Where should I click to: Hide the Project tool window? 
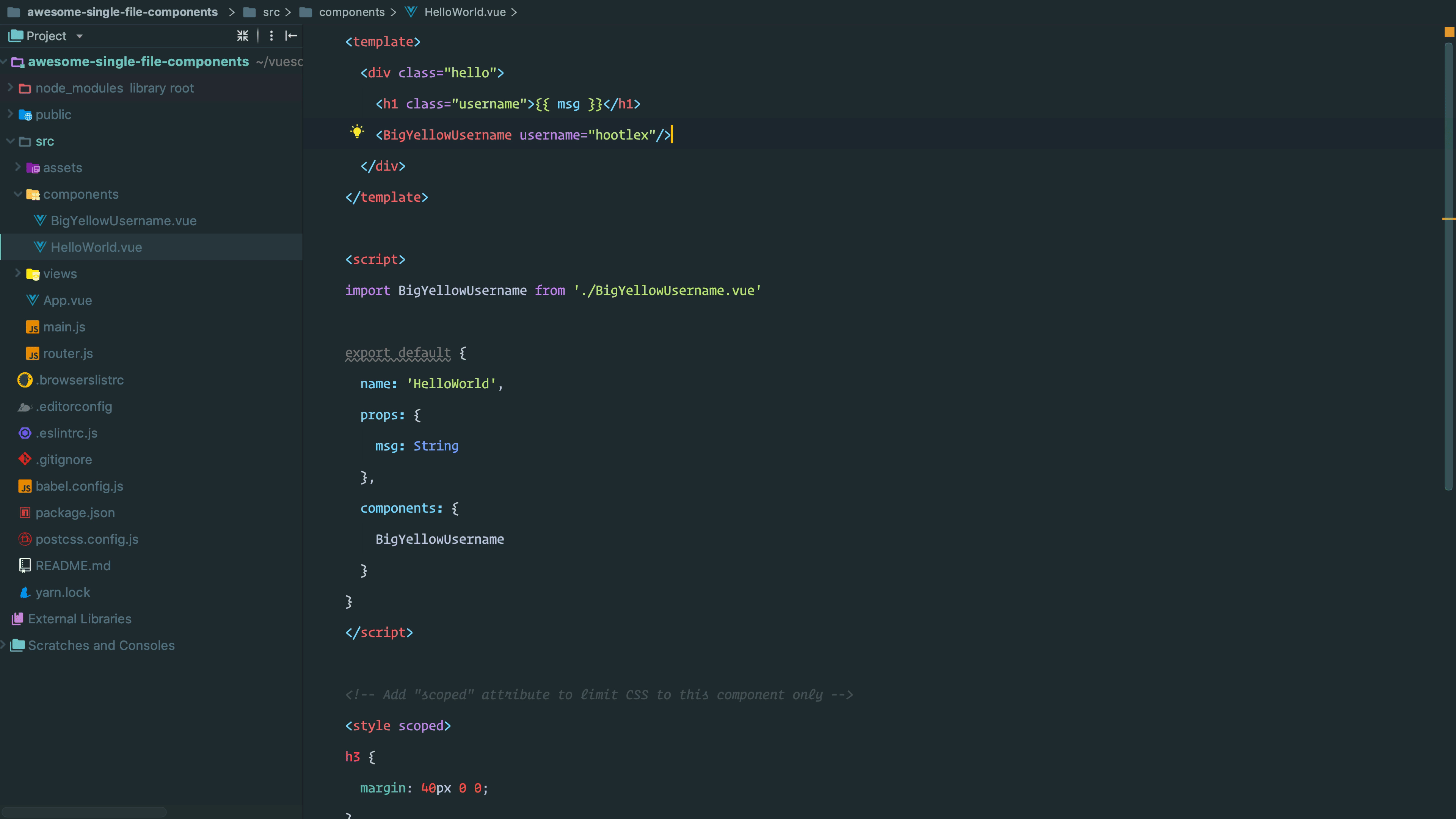click(x=291, y=36)
